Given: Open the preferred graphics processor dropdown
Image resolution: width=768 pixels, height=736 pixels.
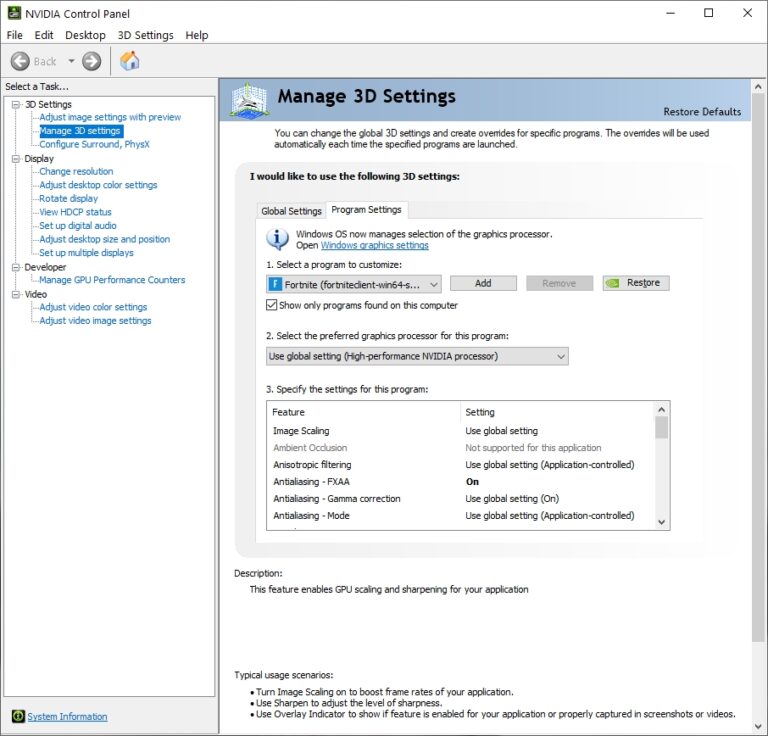Looking at the screenshot, I should click(417, 356).
